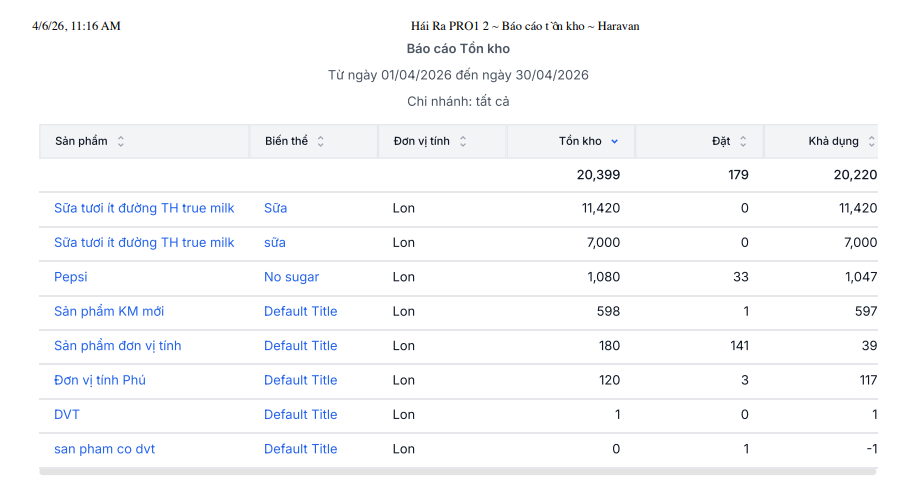Open the Sản phẩm đơn vị tính link
Image resolution: width=910 pixels, height=501 pixels.
(x=117, y=346)
